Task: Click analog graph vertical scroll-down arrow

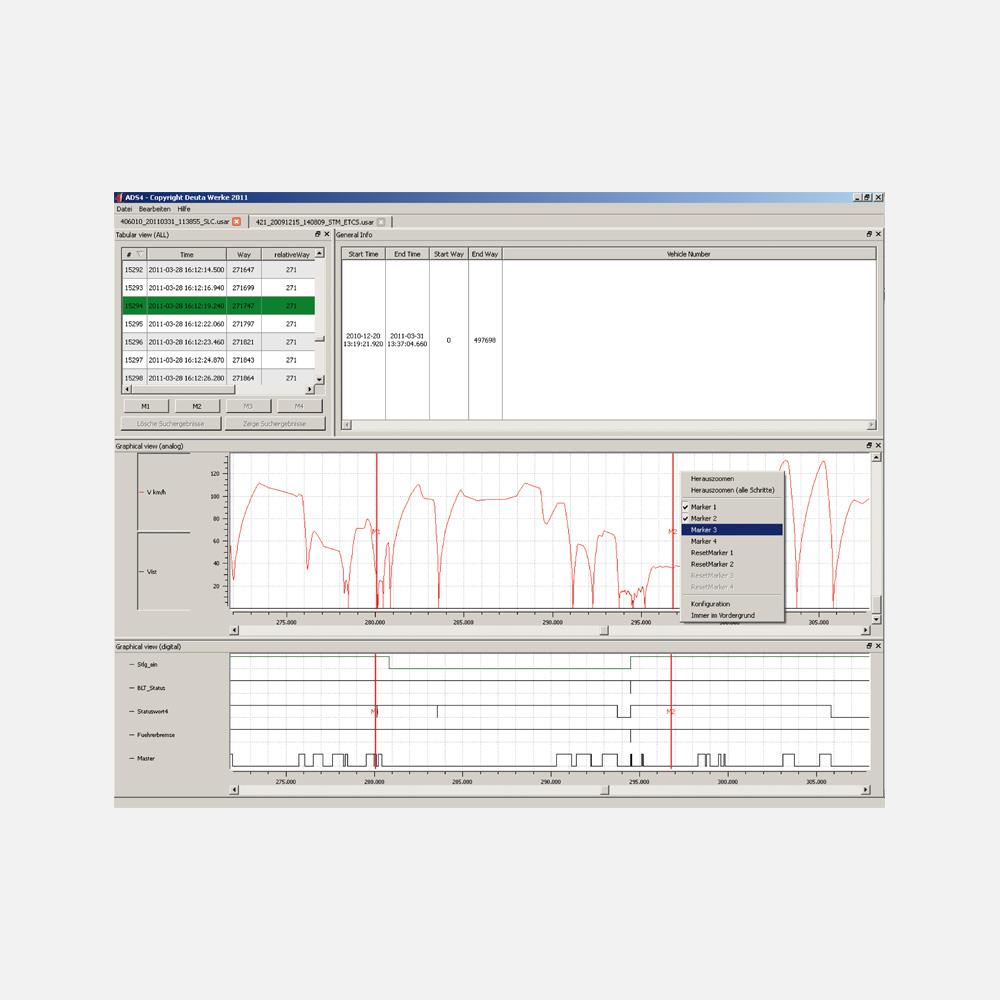Action: point(876,619)
